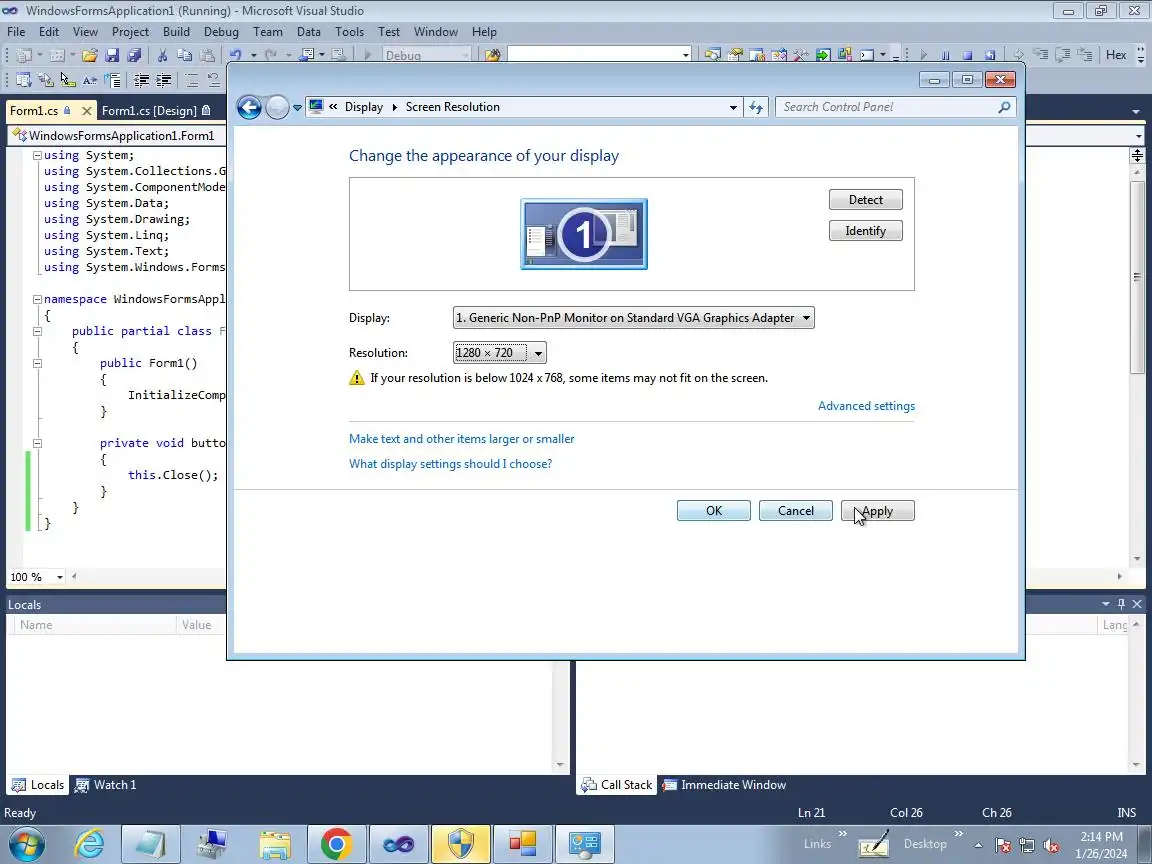Viewport: 1152px width, 864px height.
Task: Collapse the namespace WindowsFormsApplication1 block
Action: pyautogui.click(x=37, y=299)
